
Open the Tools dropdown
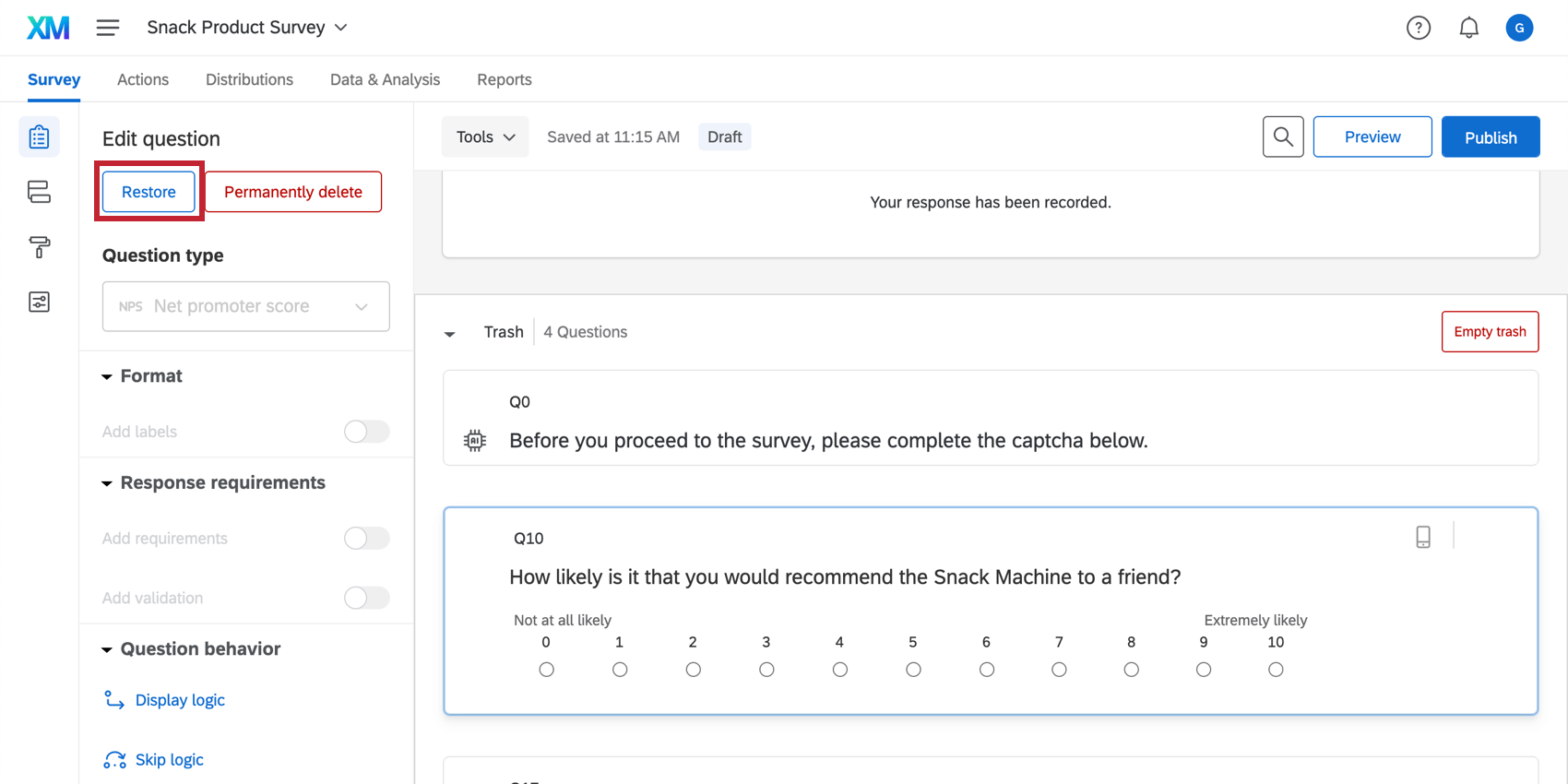coord(485,137)
